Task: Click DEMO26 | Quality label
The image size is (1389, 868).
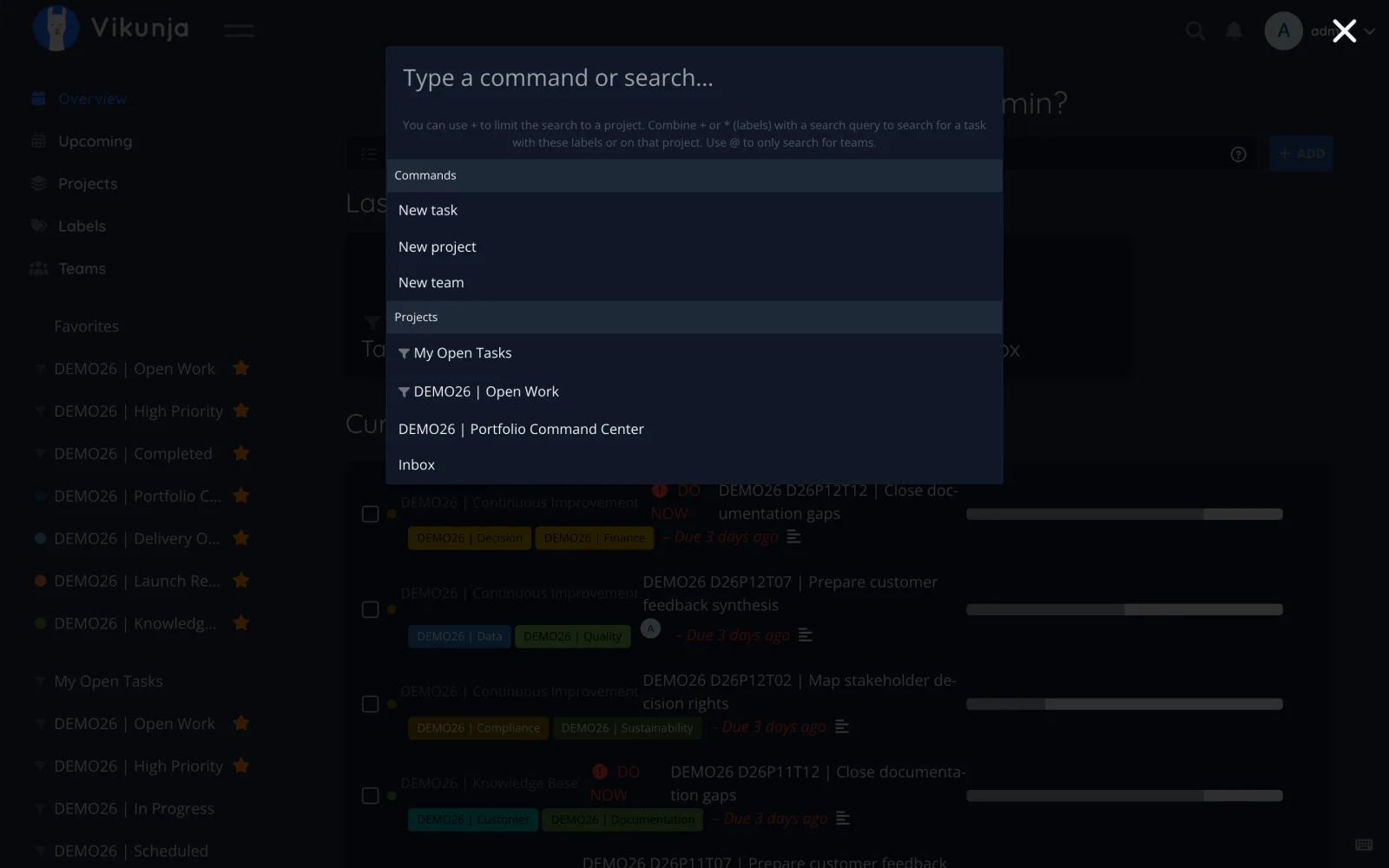Action: pos(572,636)
